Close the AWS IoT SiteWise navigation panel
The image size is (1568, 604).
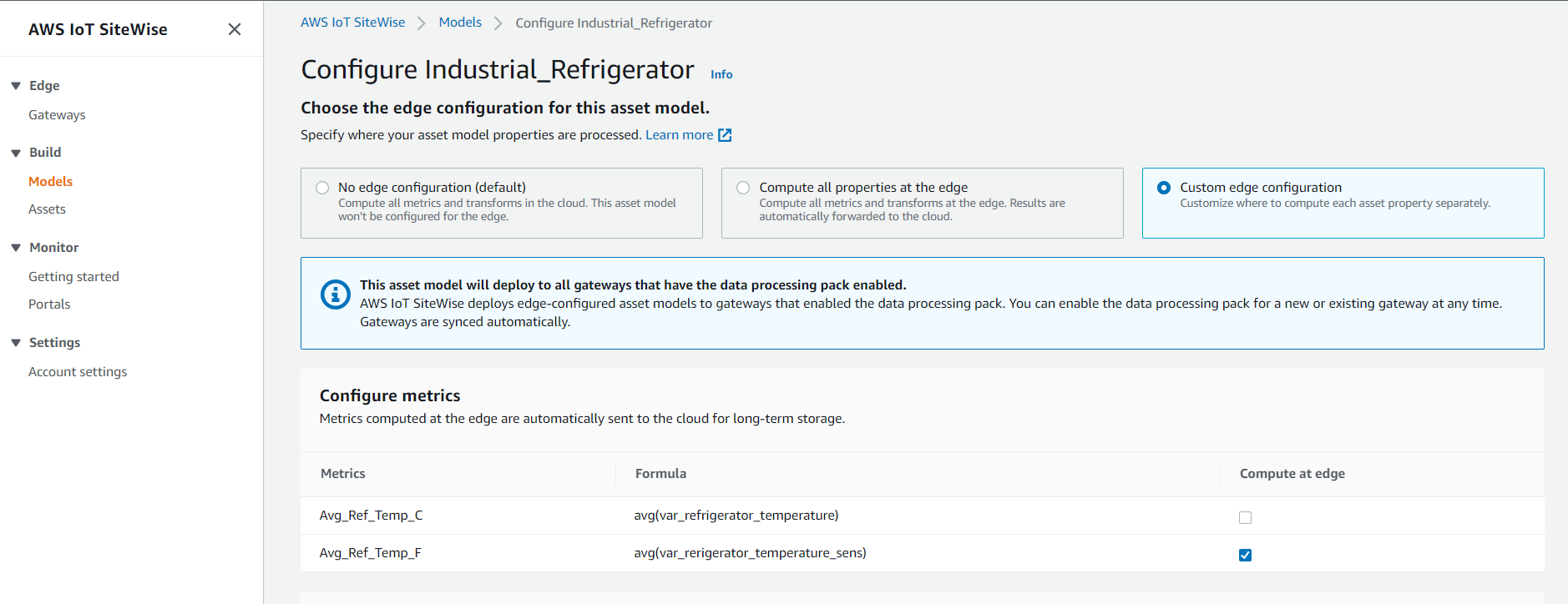click(x=235, y=29)
